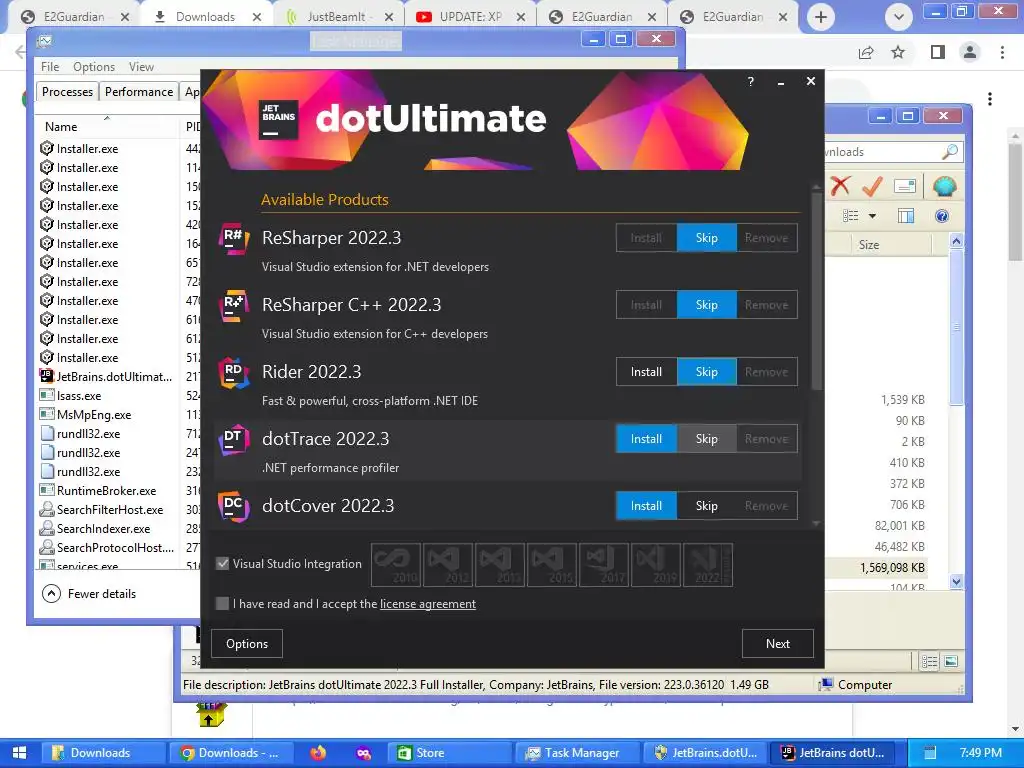This screenshot has height=768, width=1024.
Task: Click Chrome share page icon
Action: [866, 52]
